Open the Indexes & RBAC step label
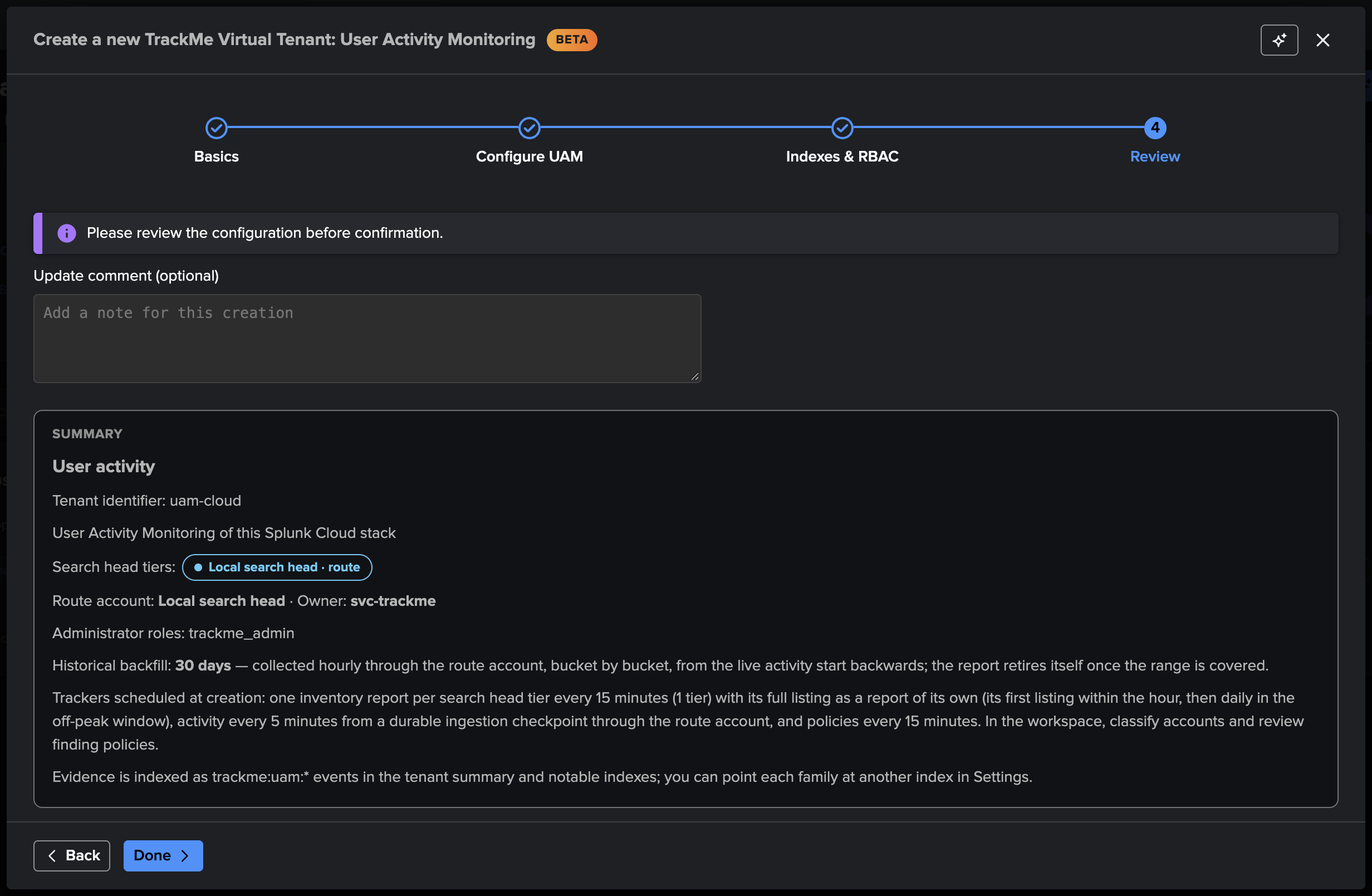This screenshot has width=1372, height=896. (842, 156)
